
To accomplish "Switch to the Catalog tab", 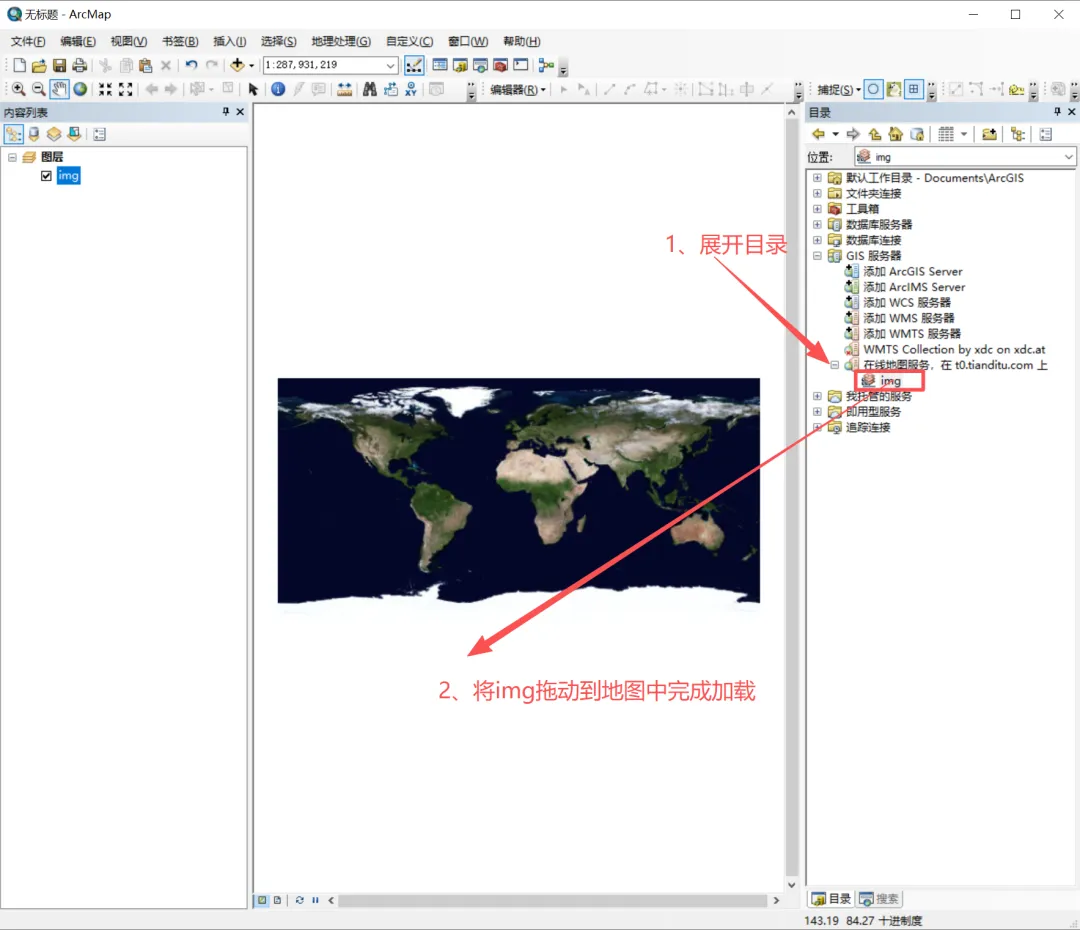I will point(831,898).
